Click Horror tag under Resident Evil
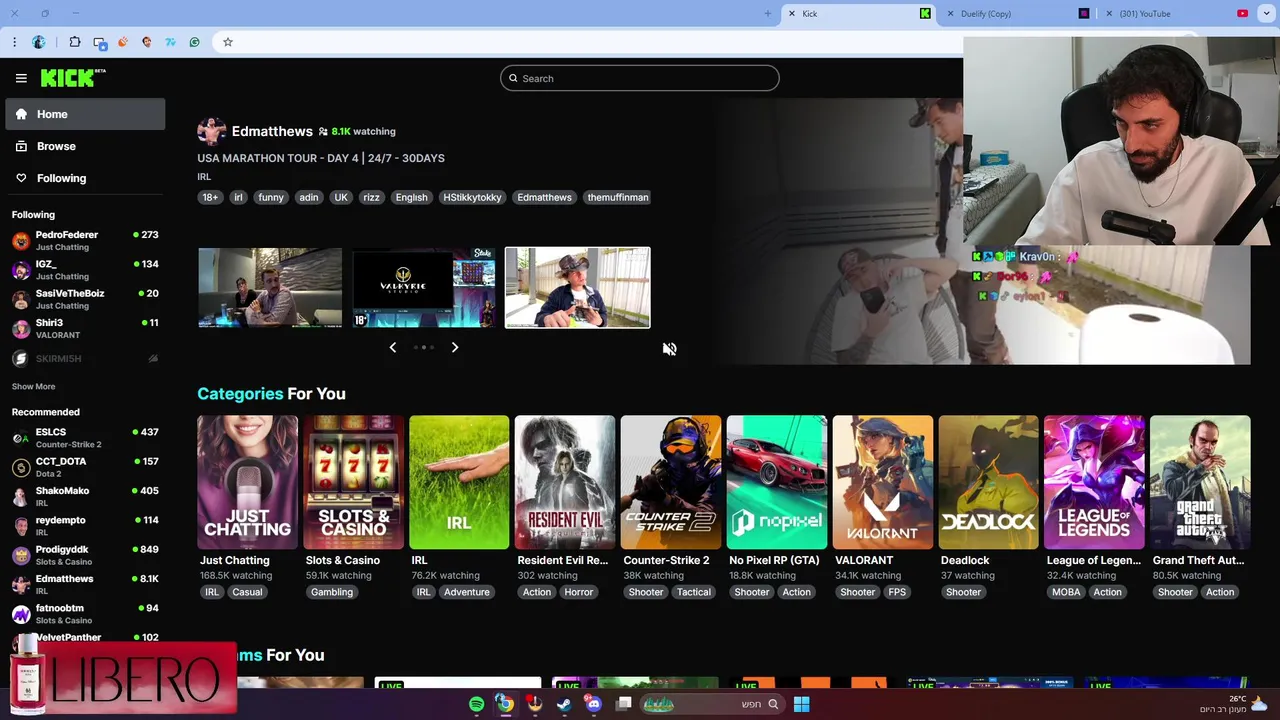The height and width of the screenshot is (720, 1280). 579,592
